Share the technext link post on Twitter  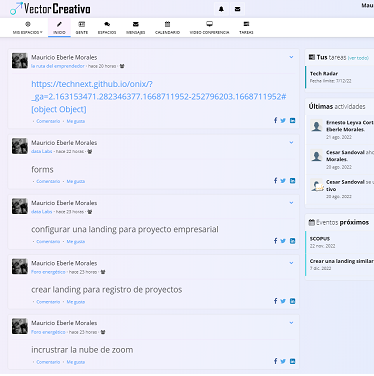coord(283,121)
